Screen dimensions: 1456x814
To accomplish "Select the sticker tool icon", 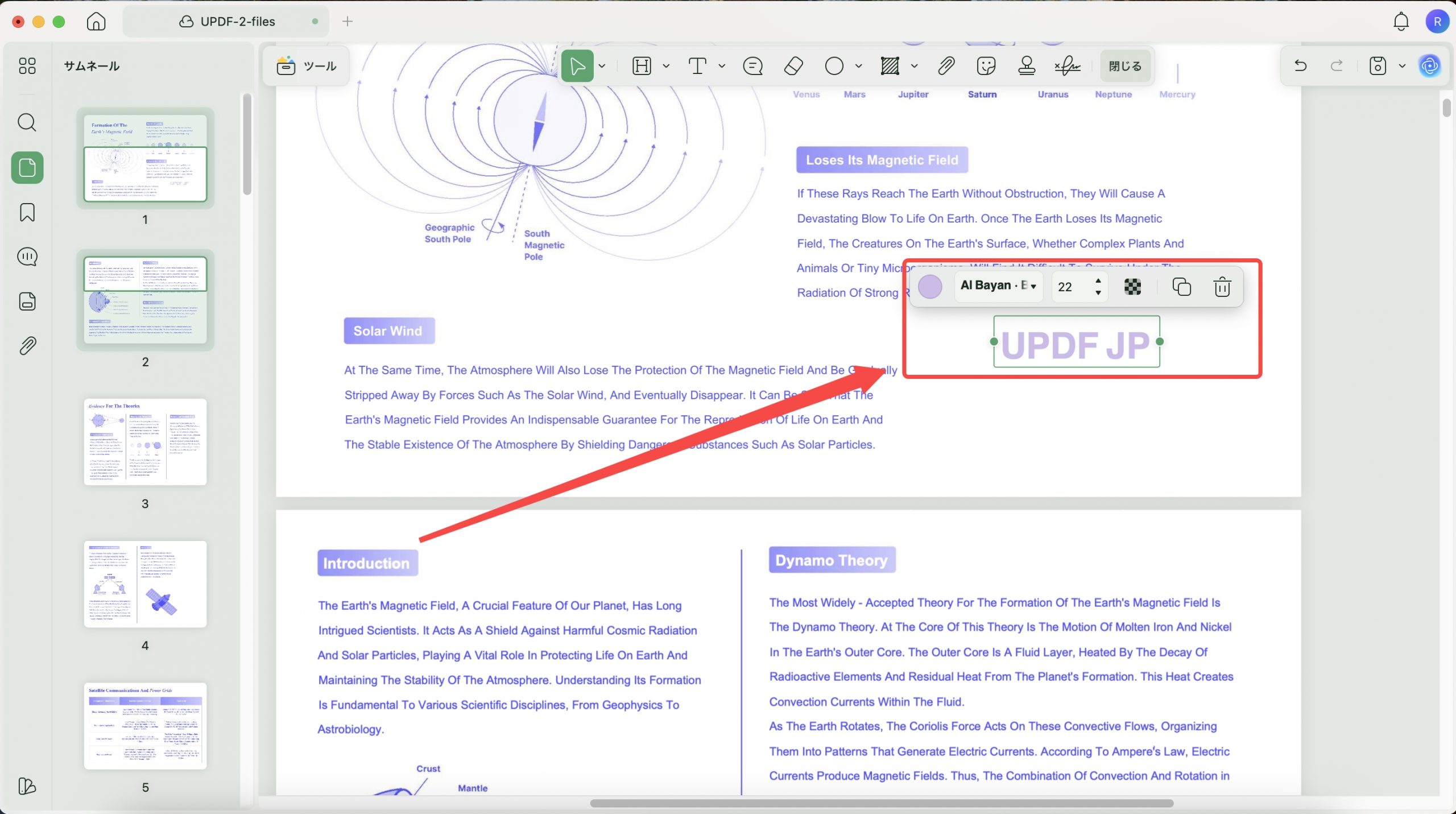I will point(986,66).
